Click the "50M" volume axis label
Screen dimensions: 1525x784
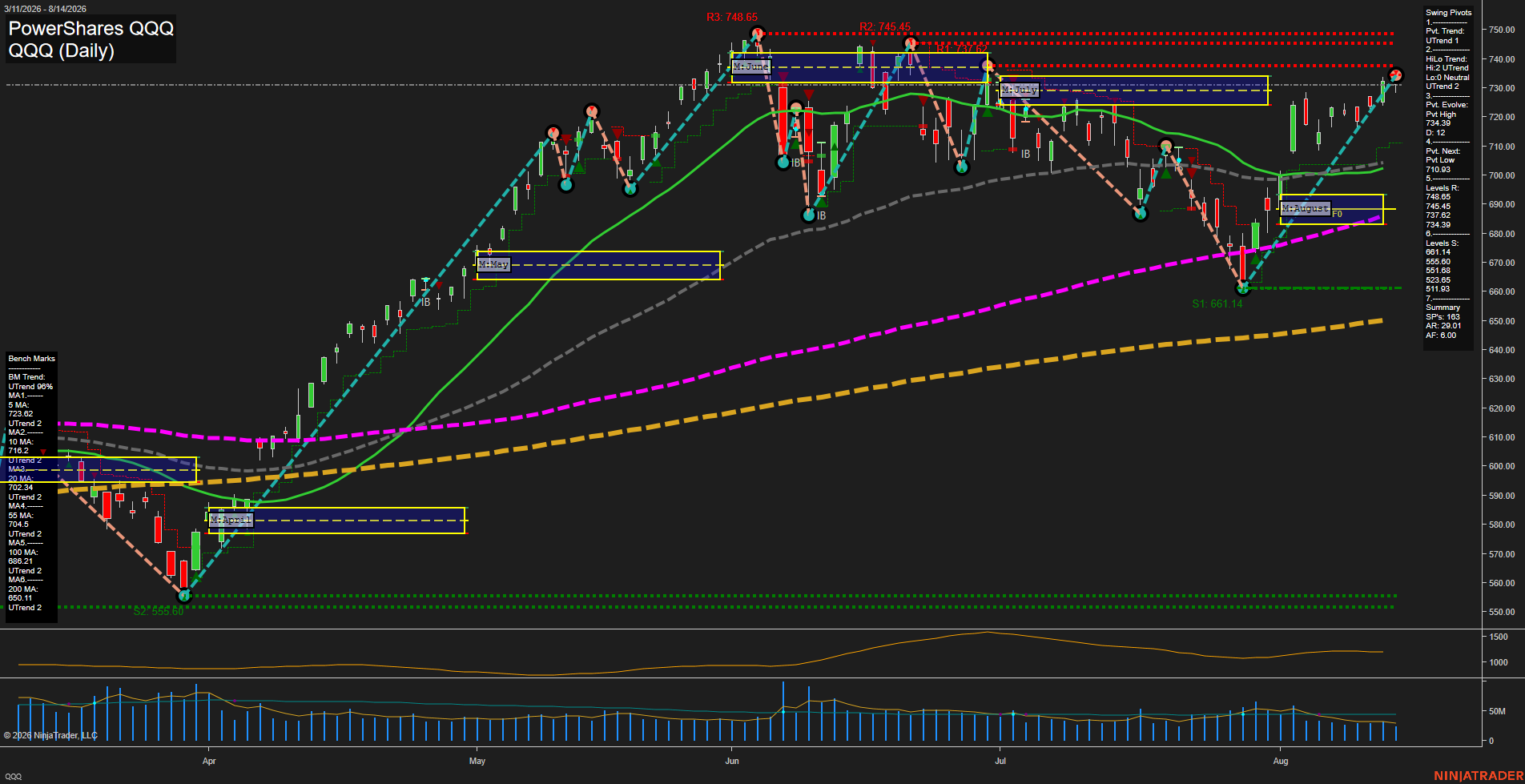(x=1497, y=711)
